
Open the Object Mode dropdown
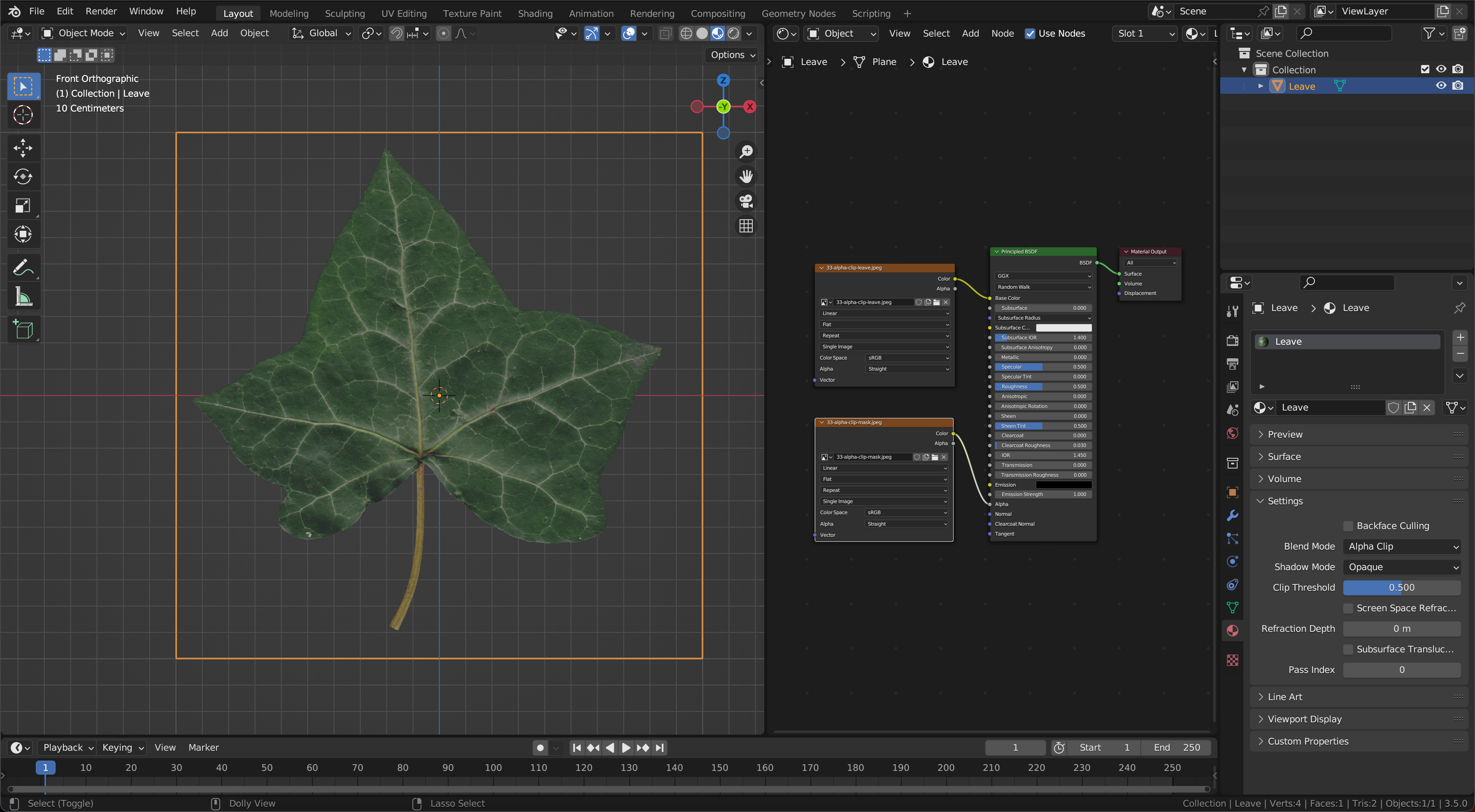pos(83,33)
